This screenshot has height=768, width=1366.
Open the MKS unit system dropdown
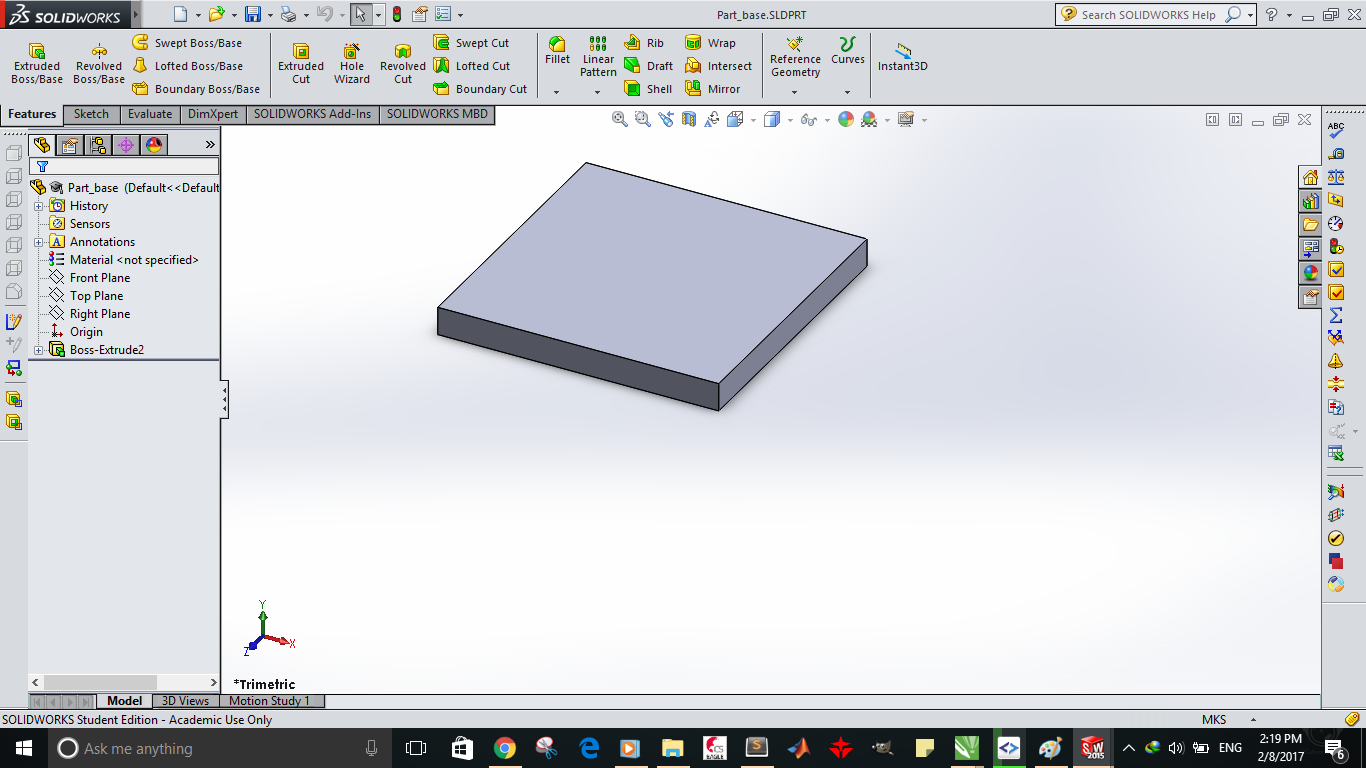tap(1253, 720)
